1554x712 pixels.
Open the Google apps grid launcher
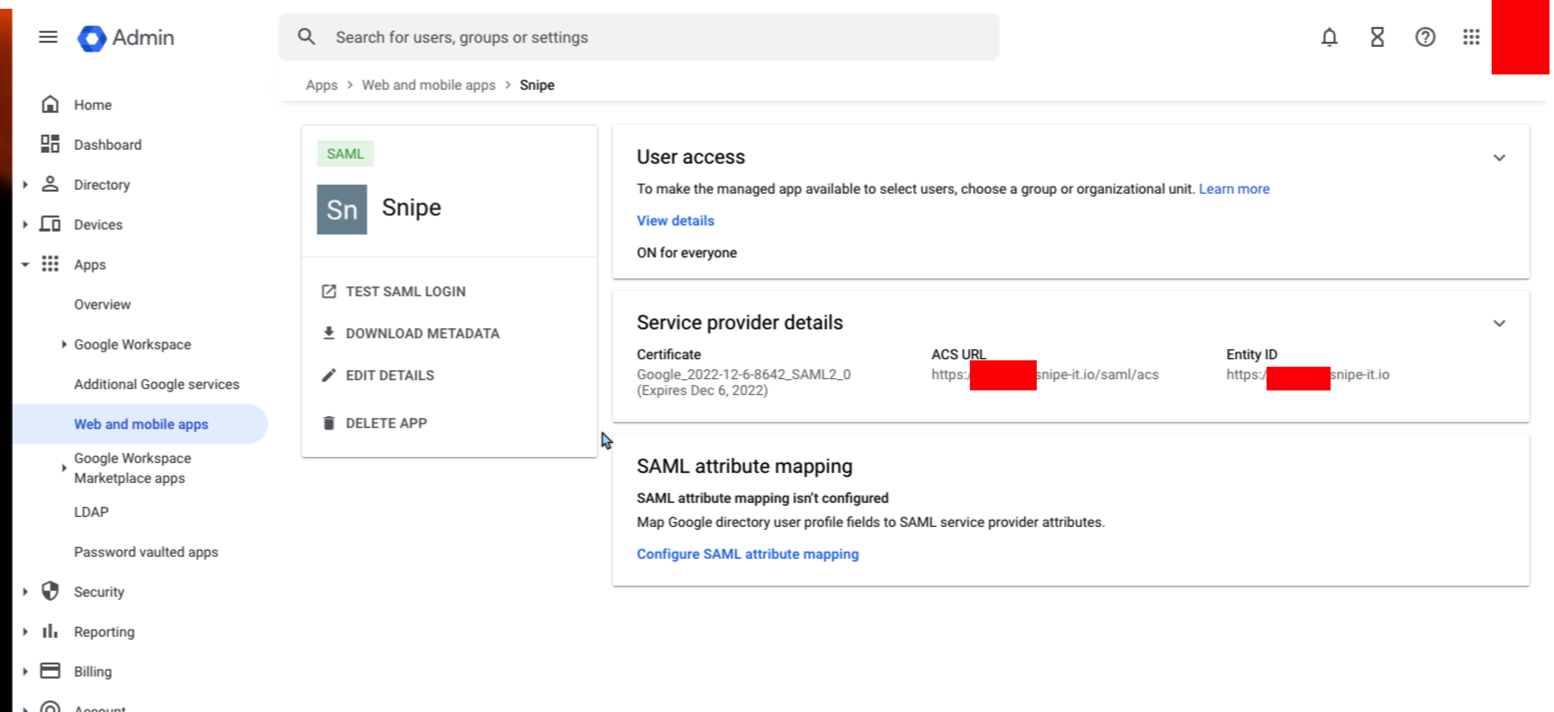pyautogui.click(x=1470, y=37)
